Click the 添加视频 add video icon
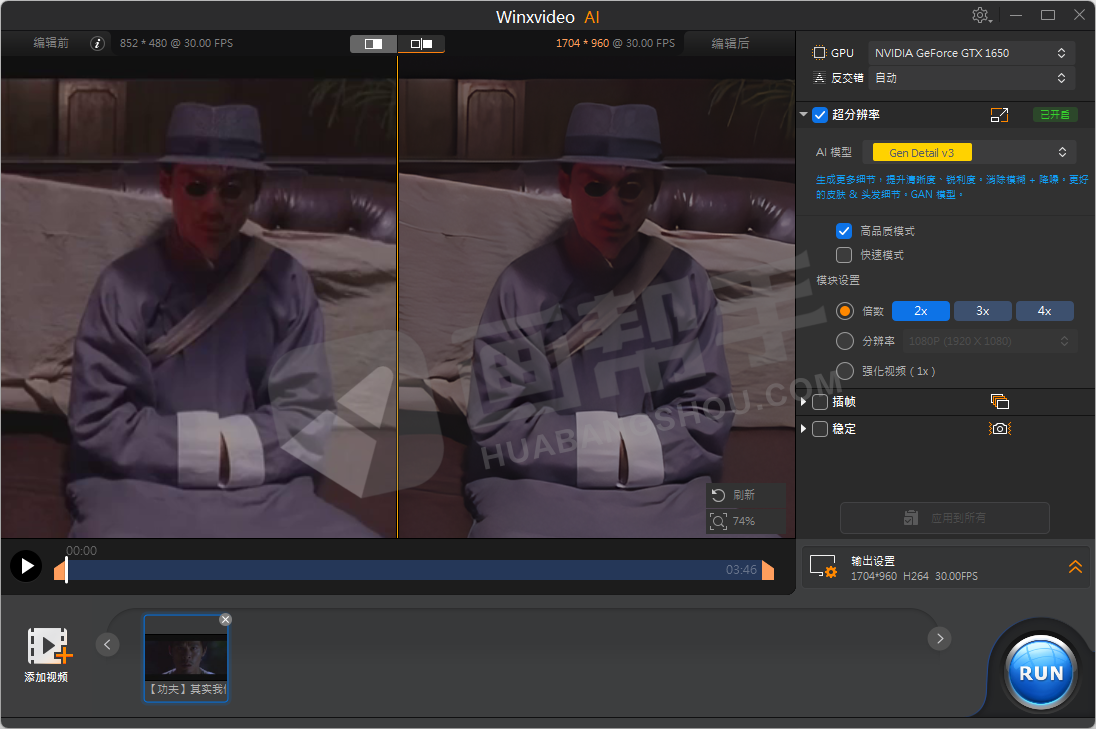Viewport: 1096px width, 729px height. pyautogui.click(x=48, y=646)
